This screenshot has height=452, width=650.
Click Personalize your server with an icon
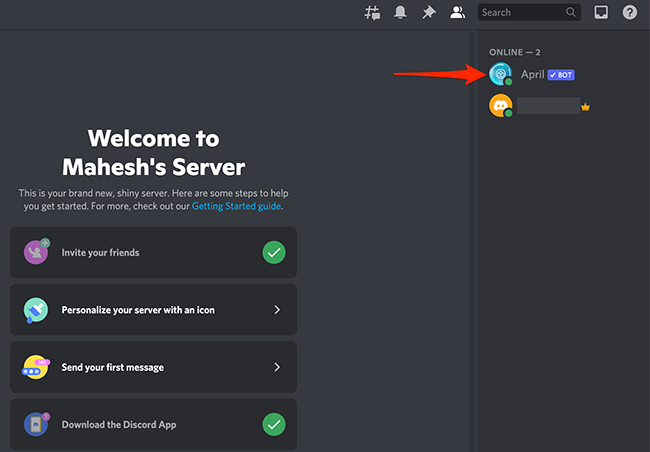coord(138,310)
